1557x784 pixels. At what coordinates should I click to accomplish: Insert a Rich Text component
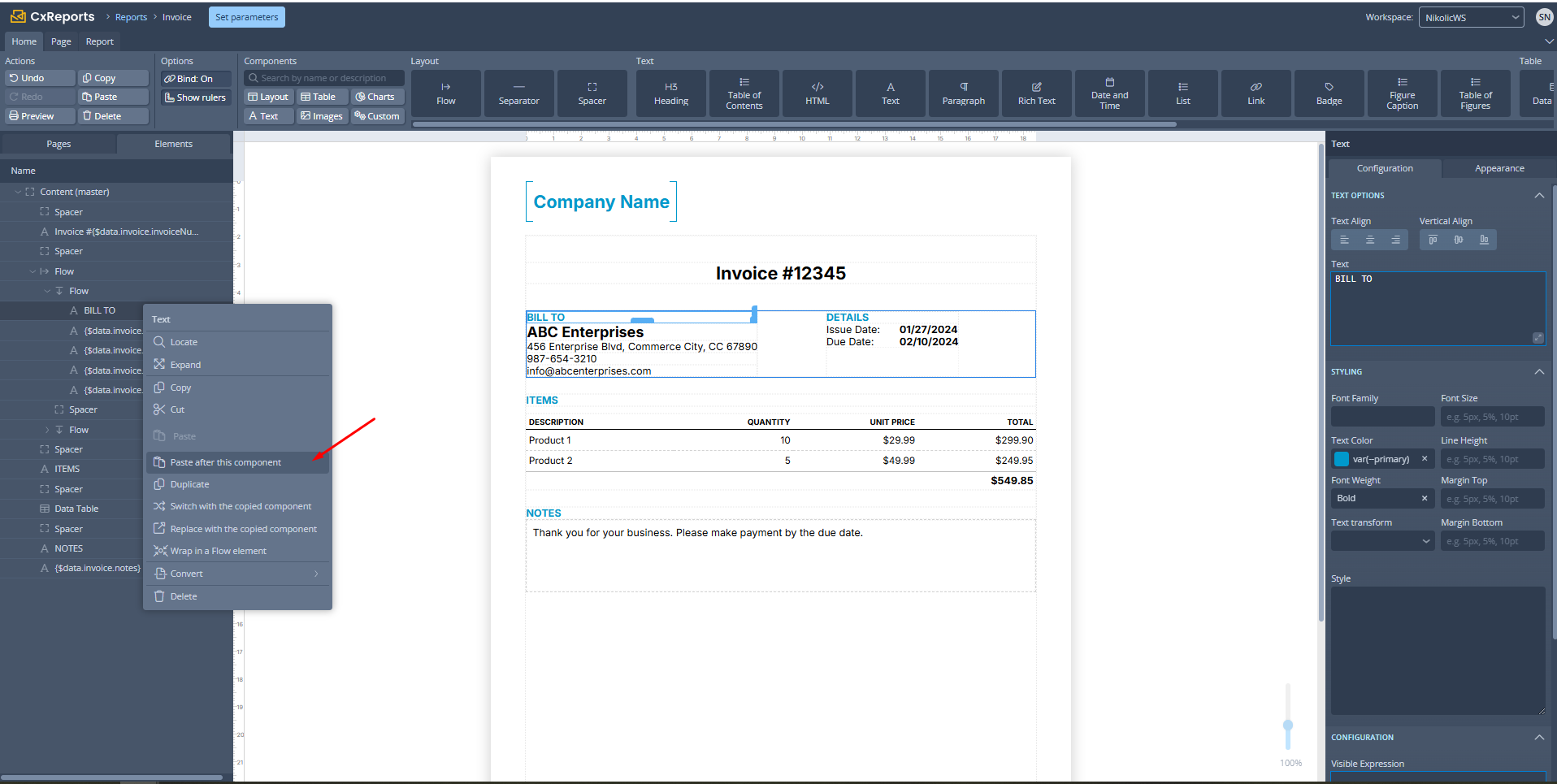point(1036,93)
